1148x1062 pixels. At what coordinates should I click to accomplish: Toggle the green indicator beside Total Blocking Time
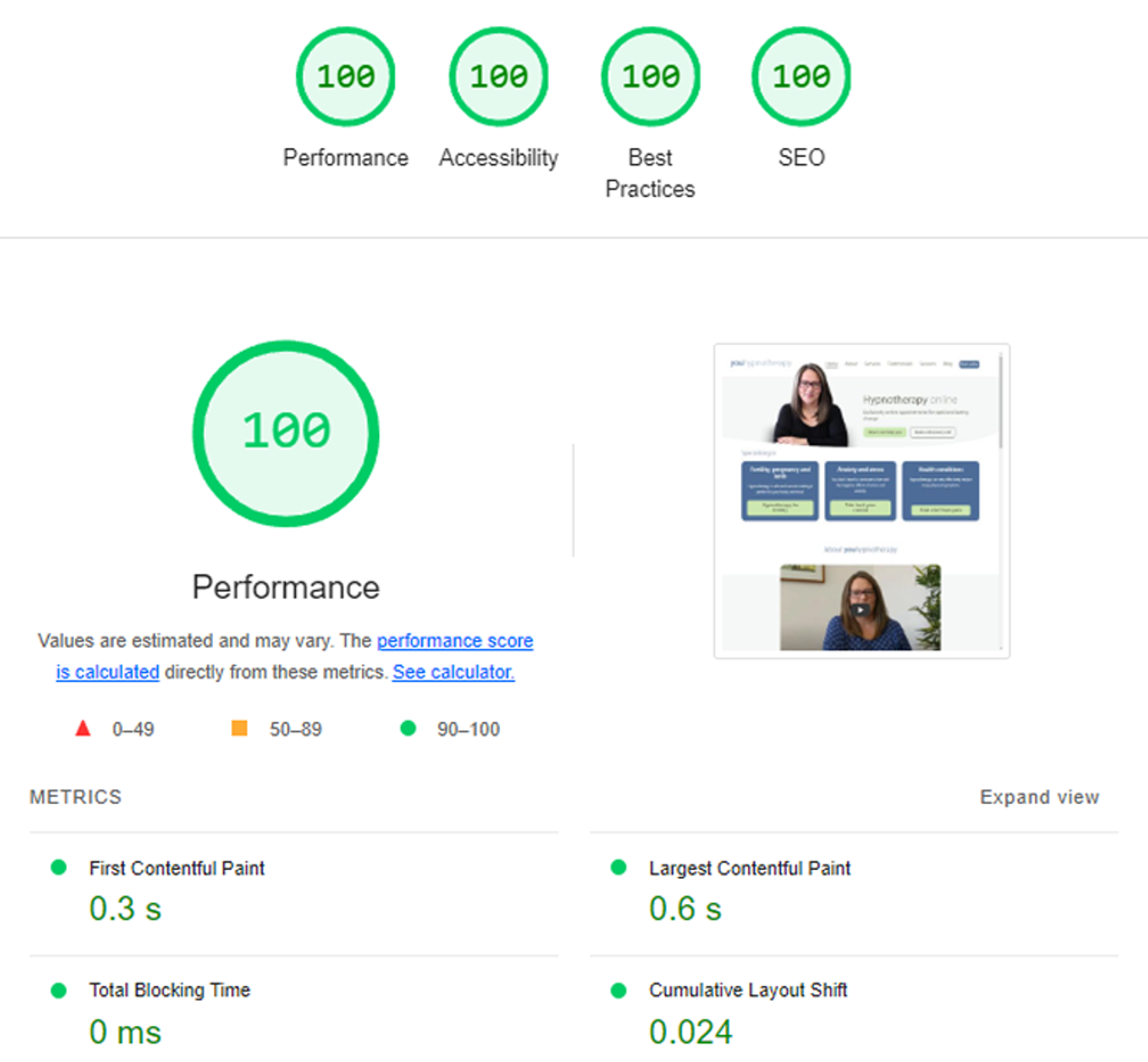click(x=59, y=989)
